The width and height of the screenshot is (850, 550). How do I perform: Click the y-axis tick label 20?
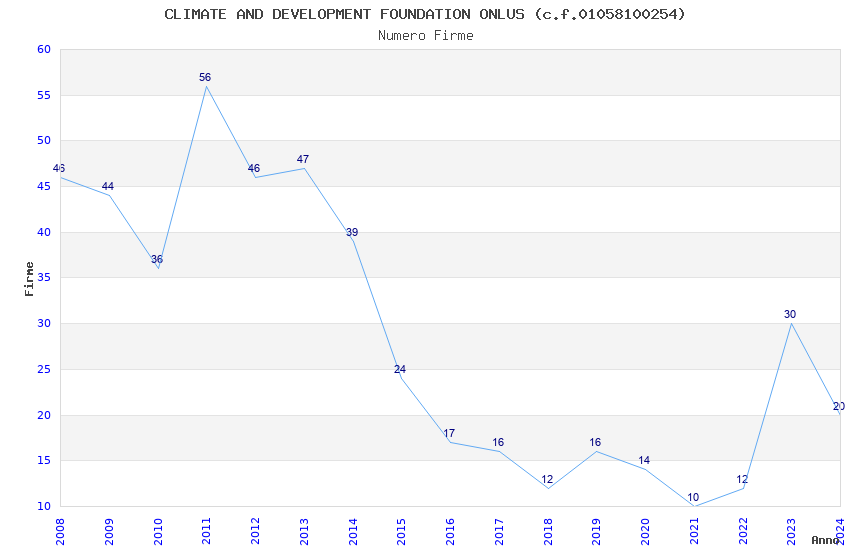point(44,416)
